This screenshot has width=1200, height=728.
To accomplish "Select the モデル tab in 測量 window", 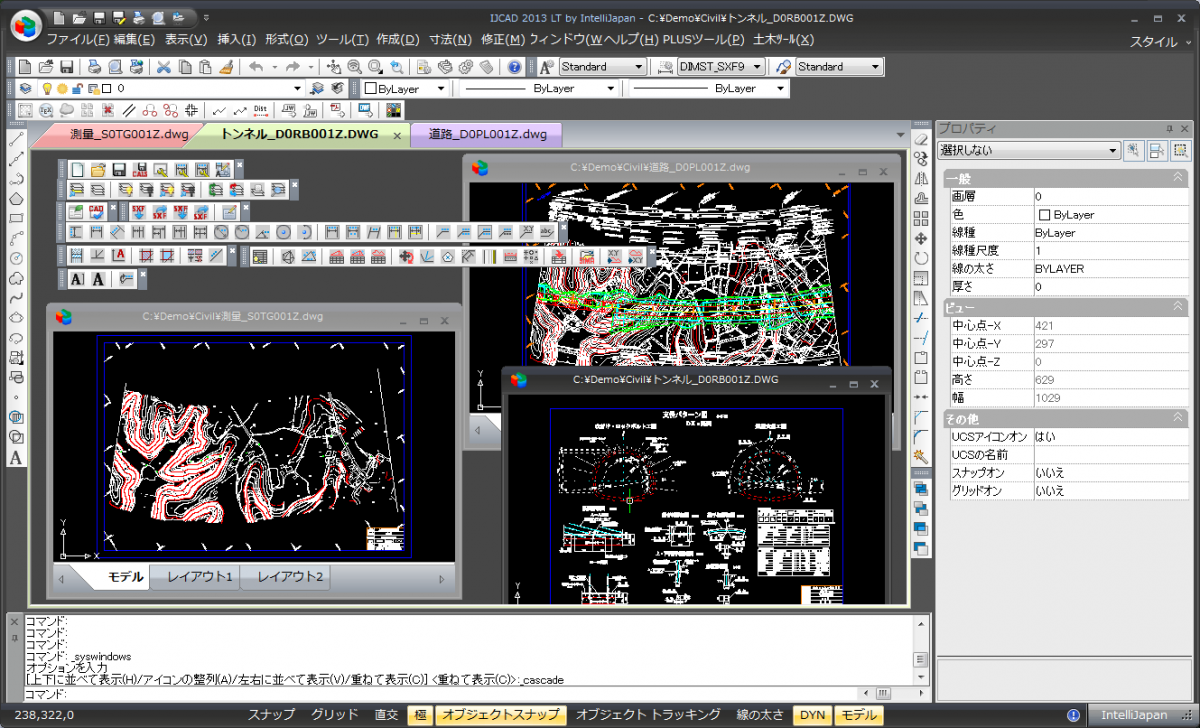I will click(126, 577).
